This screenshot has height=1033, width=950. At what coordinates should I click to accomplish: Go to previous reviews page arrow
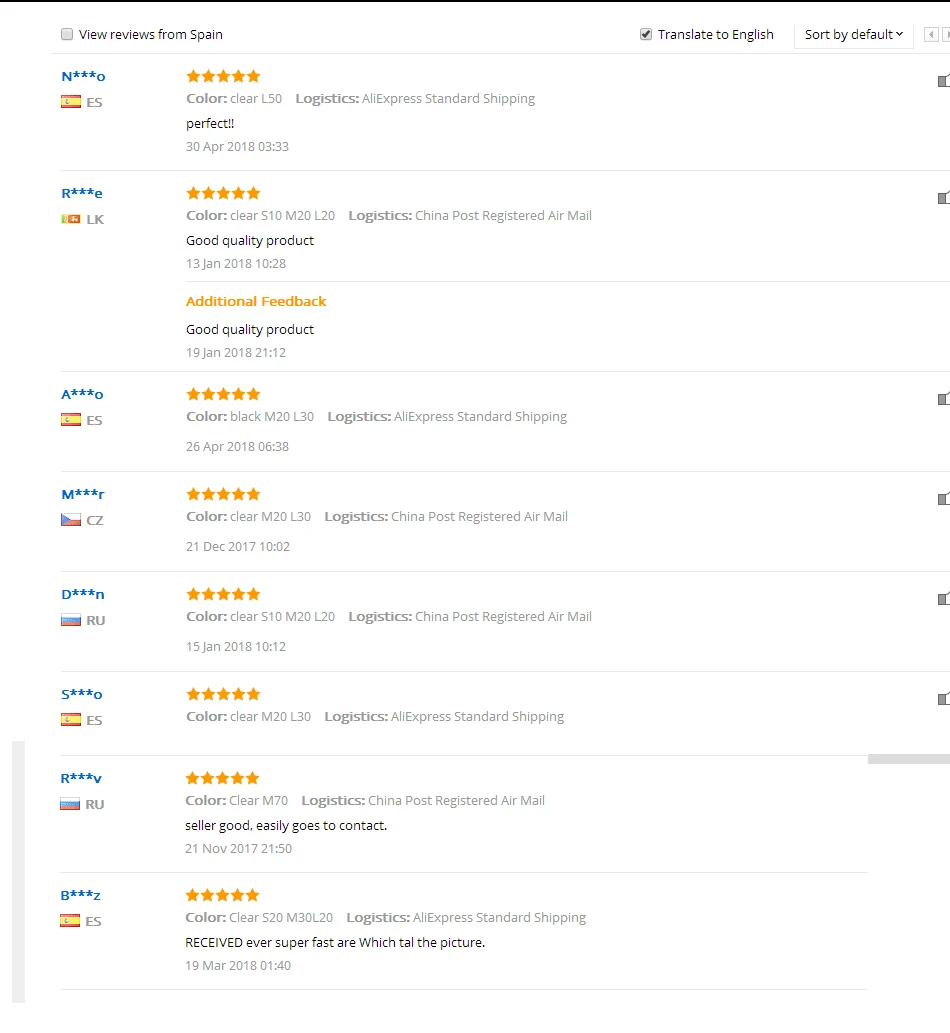click(x=931, y=34)
